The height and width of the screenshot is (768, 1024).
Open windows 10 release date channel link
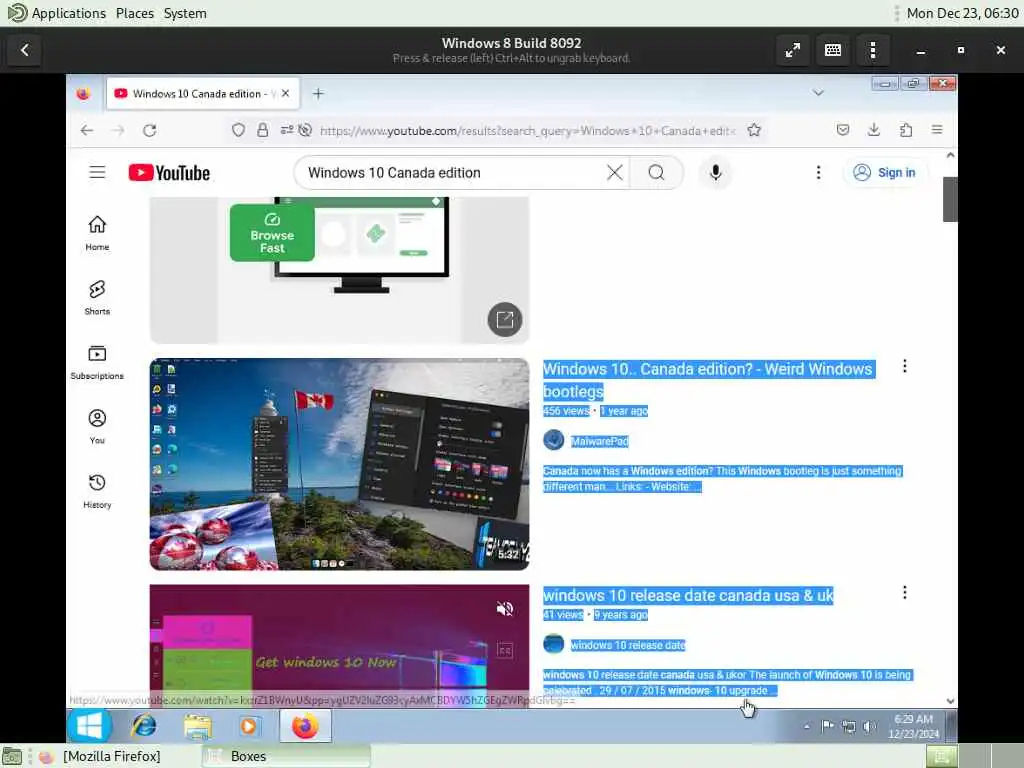(628, 645)
